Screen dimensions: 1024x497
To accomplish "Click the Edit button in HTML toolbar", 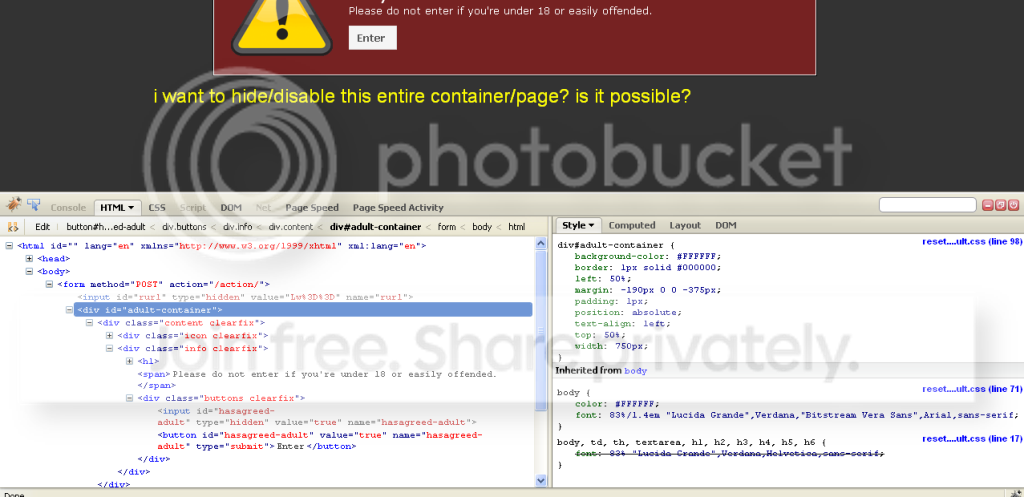I will [42, 227].
